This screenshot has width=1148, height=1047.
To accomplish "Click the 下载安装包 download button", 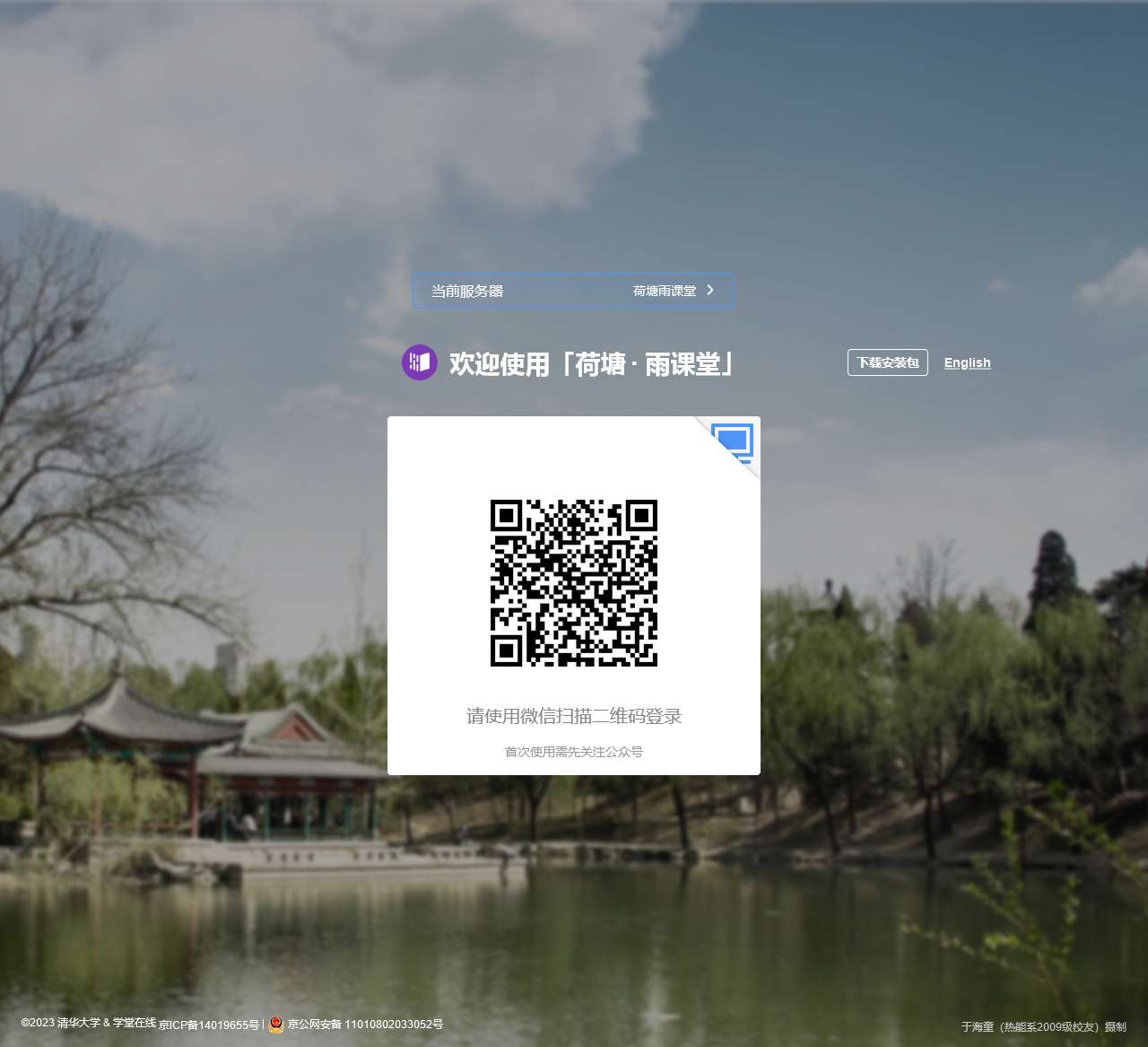I will 888,362.
